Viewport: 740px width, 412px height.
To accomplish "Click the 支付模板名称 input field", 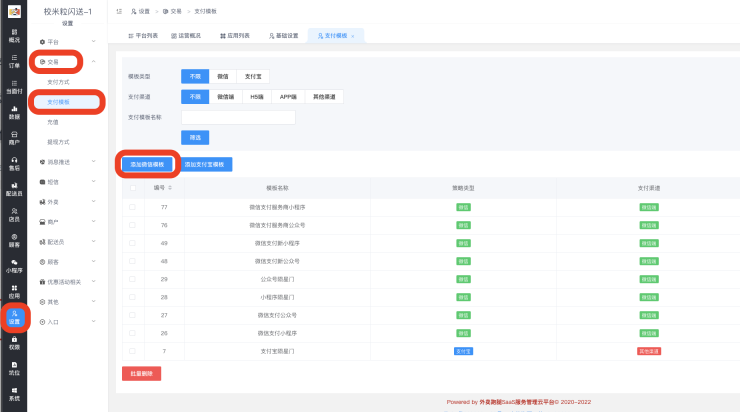I will pyautogui.click(x=238, y=117).
